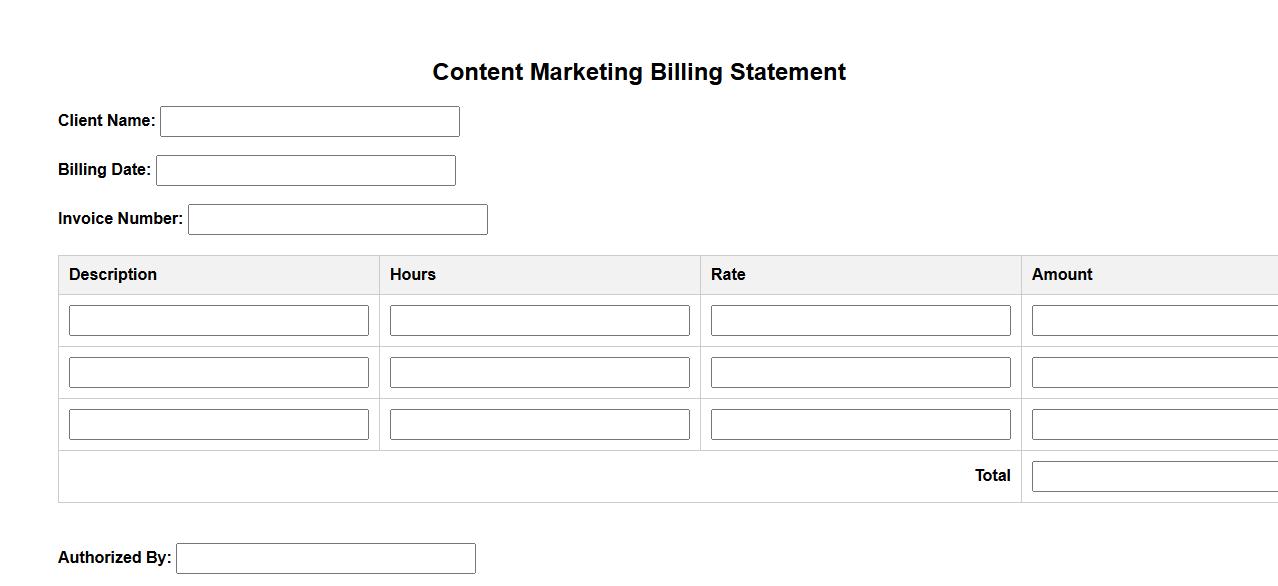Viewport: 1278px width, 586px height.
Task: Focus the third row Rate box
Action: [x=861, y=424]
